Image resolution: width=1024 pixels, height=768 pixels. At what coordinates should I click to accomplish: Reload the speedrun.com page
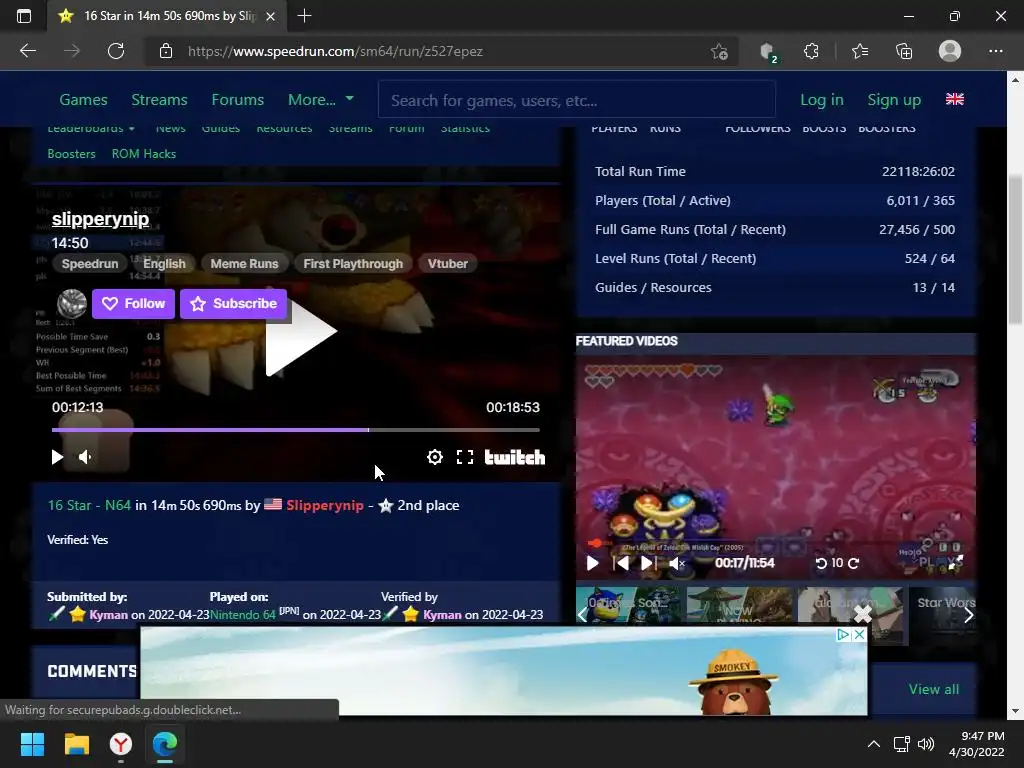[116, 51]
